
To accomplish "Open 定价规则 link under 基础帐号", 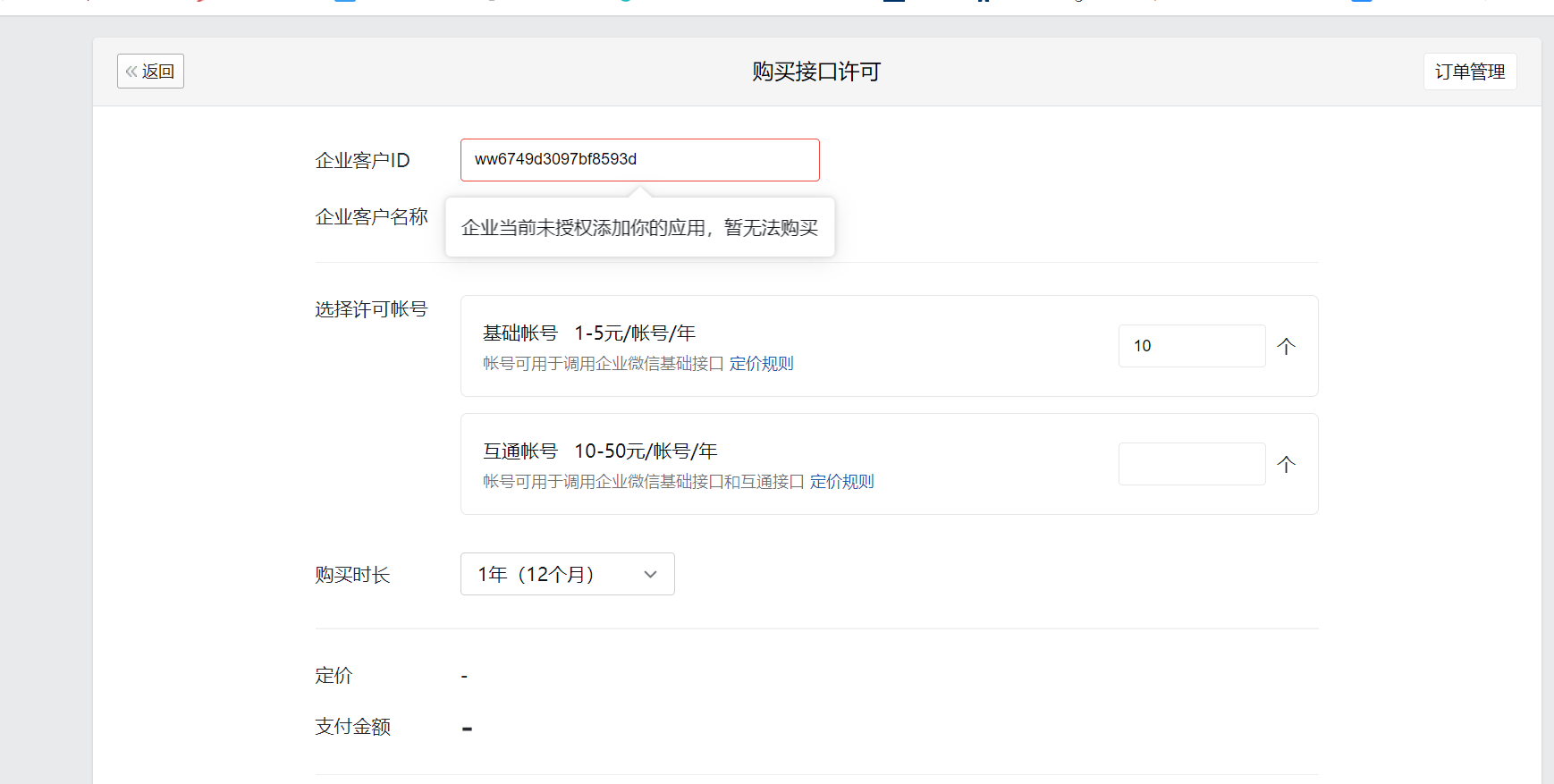I will [761, 364].
